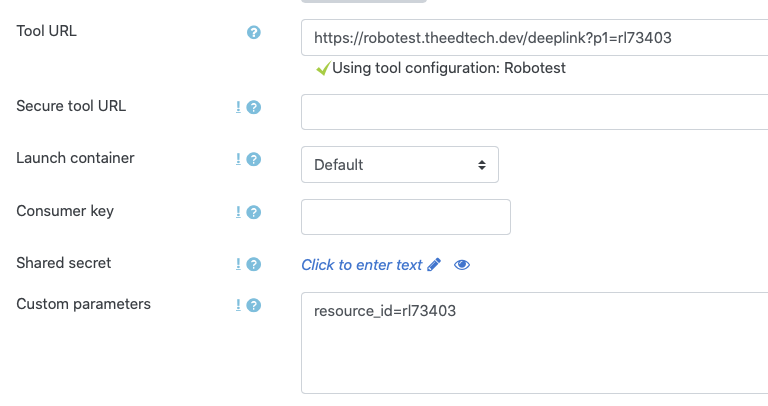
Task: Open the Launch container dropdown
Action: point(400,165)
